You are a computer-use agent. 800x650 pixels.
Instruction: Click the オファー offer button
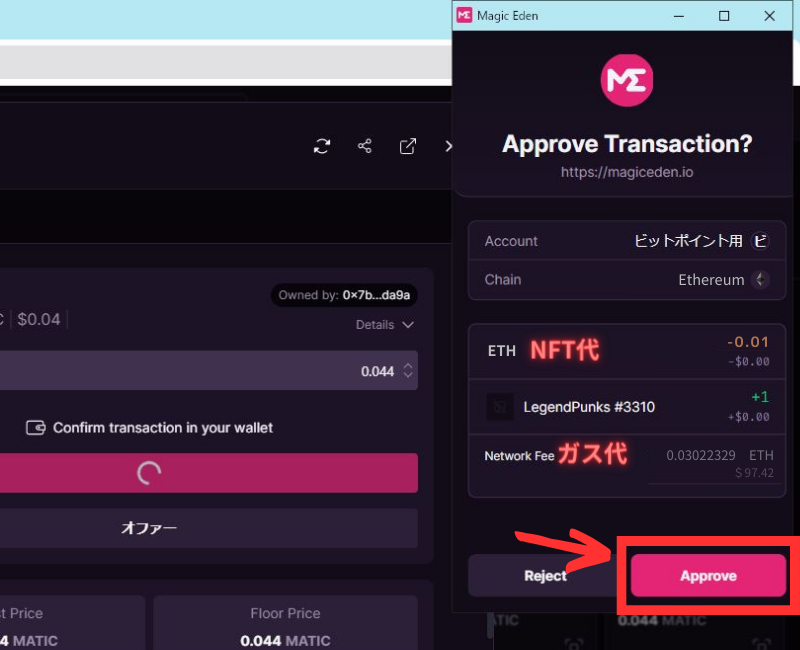click(208, 528)
